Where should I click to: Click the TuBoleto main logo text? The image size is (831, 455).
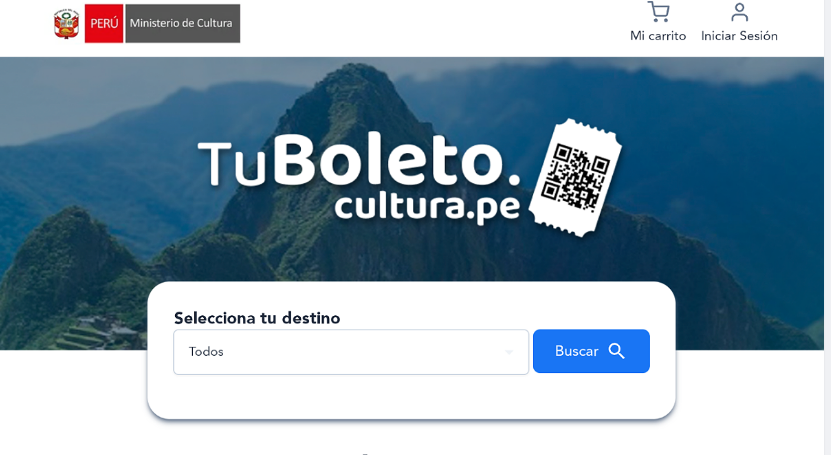[359, 159]
